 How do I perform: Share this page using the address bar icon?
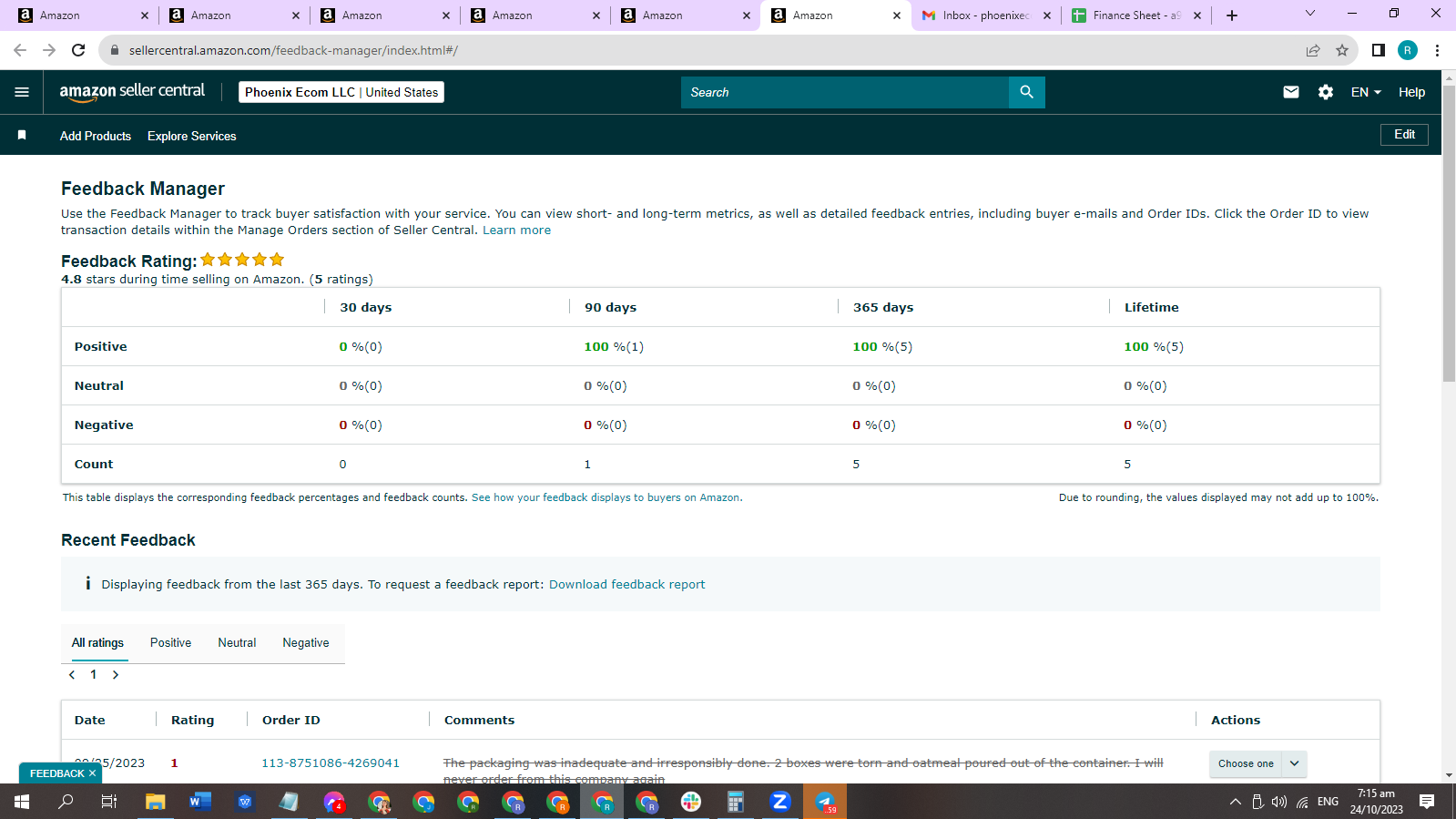pyautogui.click(x=1313, y=50)
